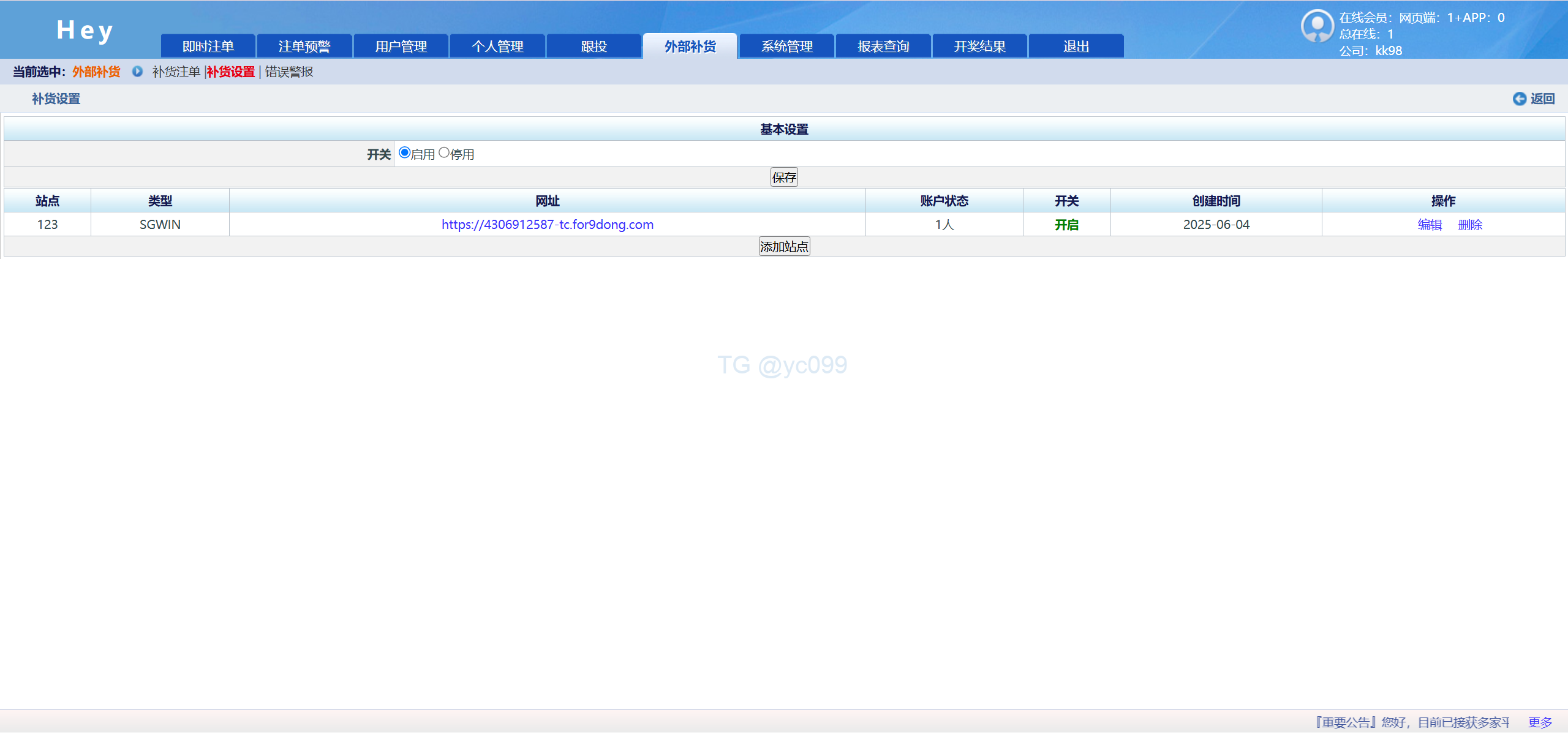The height and width of the screenshot is (734, 1568).
Task: Open the for9dong.com site URL link
Action: point(548,225)
